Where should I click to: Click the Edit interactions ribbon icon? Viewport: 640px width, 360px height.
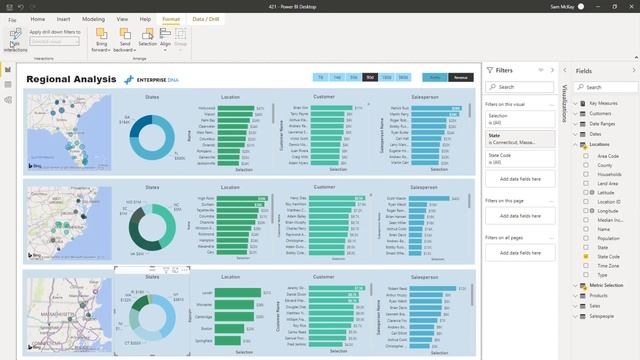[x=15, y=35]
